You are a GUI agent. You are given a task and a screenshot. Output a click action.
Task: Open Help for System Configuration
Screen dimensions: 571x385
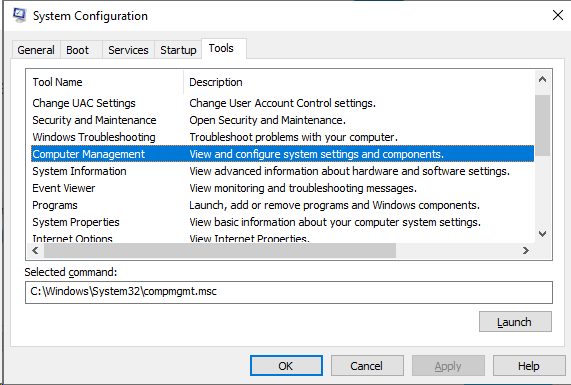click(529, 366)
